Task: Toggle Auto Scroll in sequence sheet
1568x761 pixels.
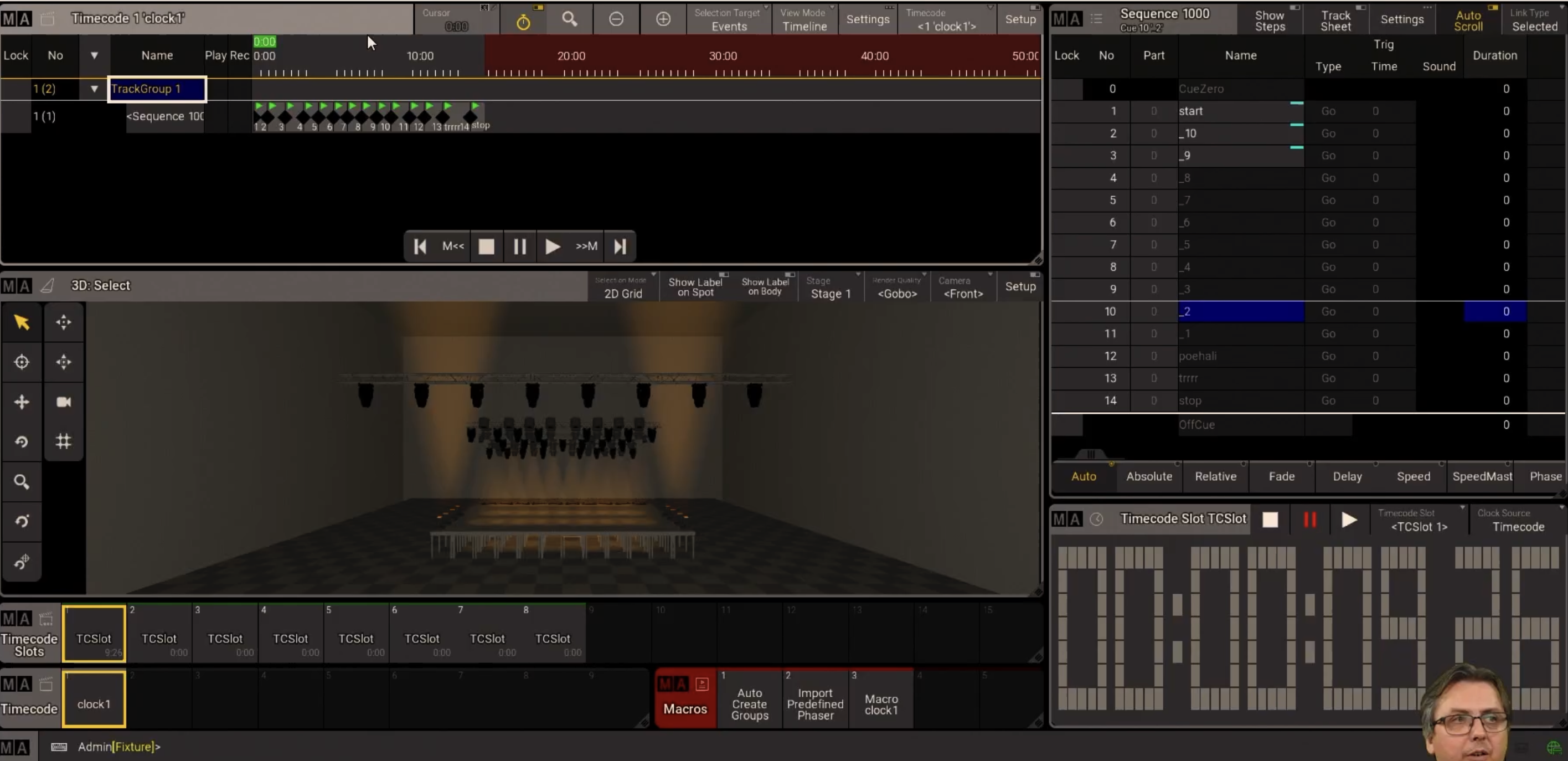Action: [x=1468, y=20]
